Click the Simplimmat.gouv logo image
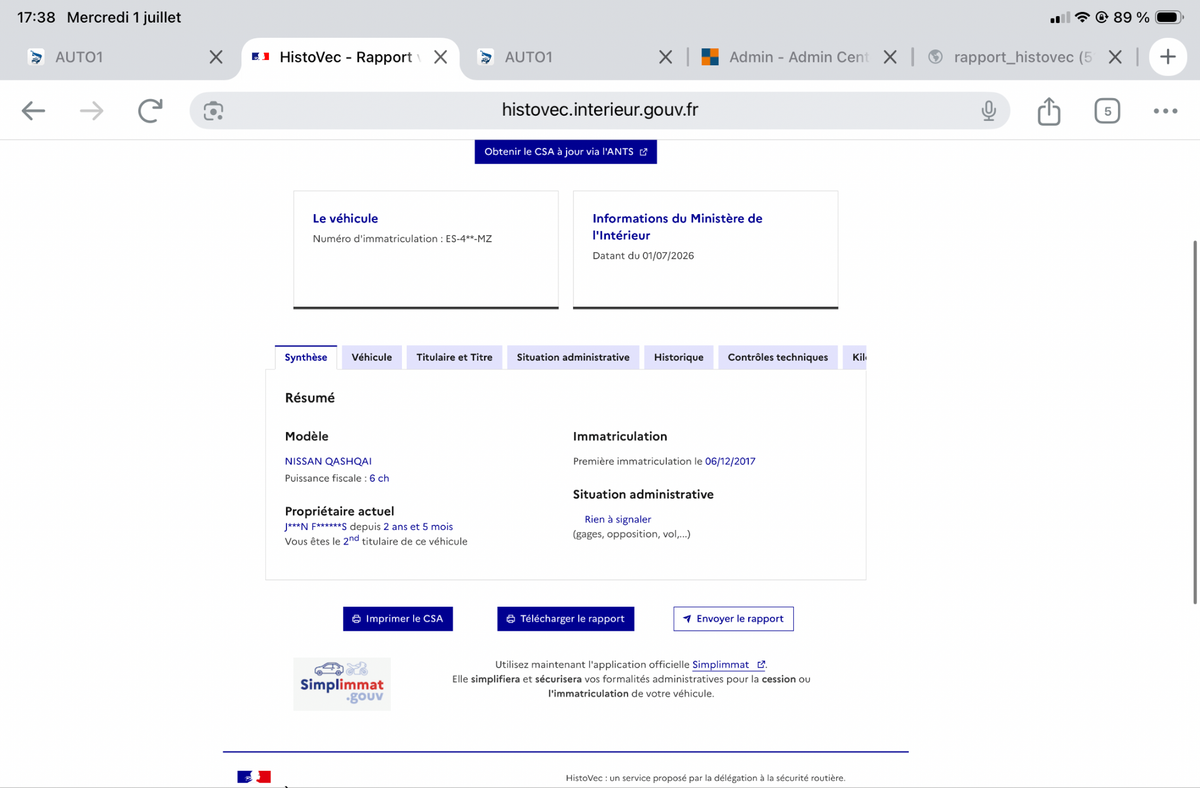 pyautogui.click(x=342, y=684)
